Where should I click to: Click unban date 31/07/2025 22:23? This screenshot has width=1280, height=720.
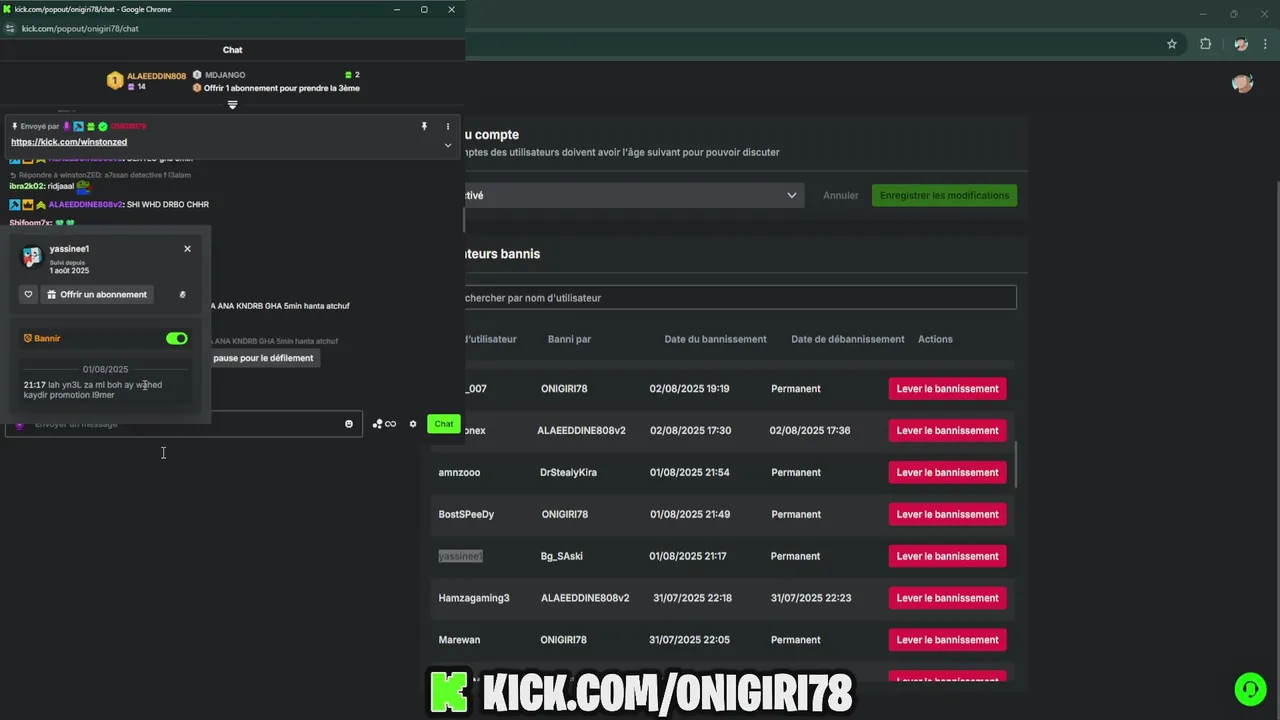811,598
